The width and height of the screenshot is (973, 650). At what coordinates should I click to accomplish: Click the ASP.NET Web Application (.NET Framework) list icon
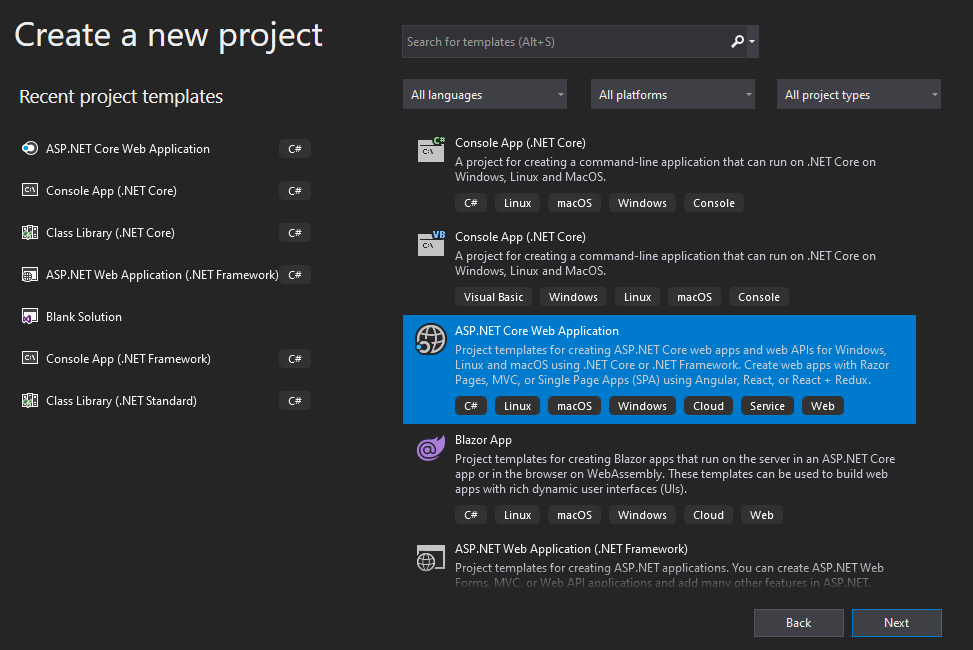[x=431, y=558]
